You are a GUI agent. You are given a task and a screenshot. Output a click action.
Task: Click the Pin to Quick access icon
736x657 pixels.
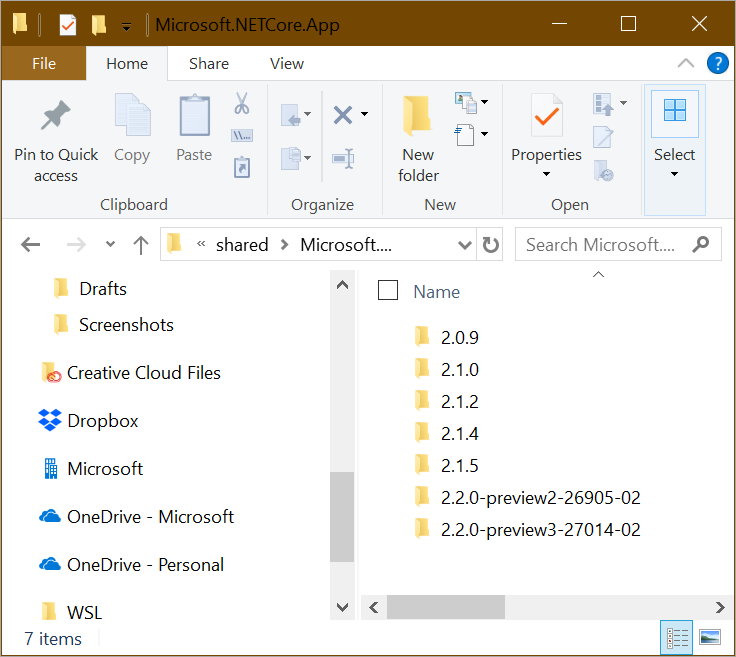point(55,115)
